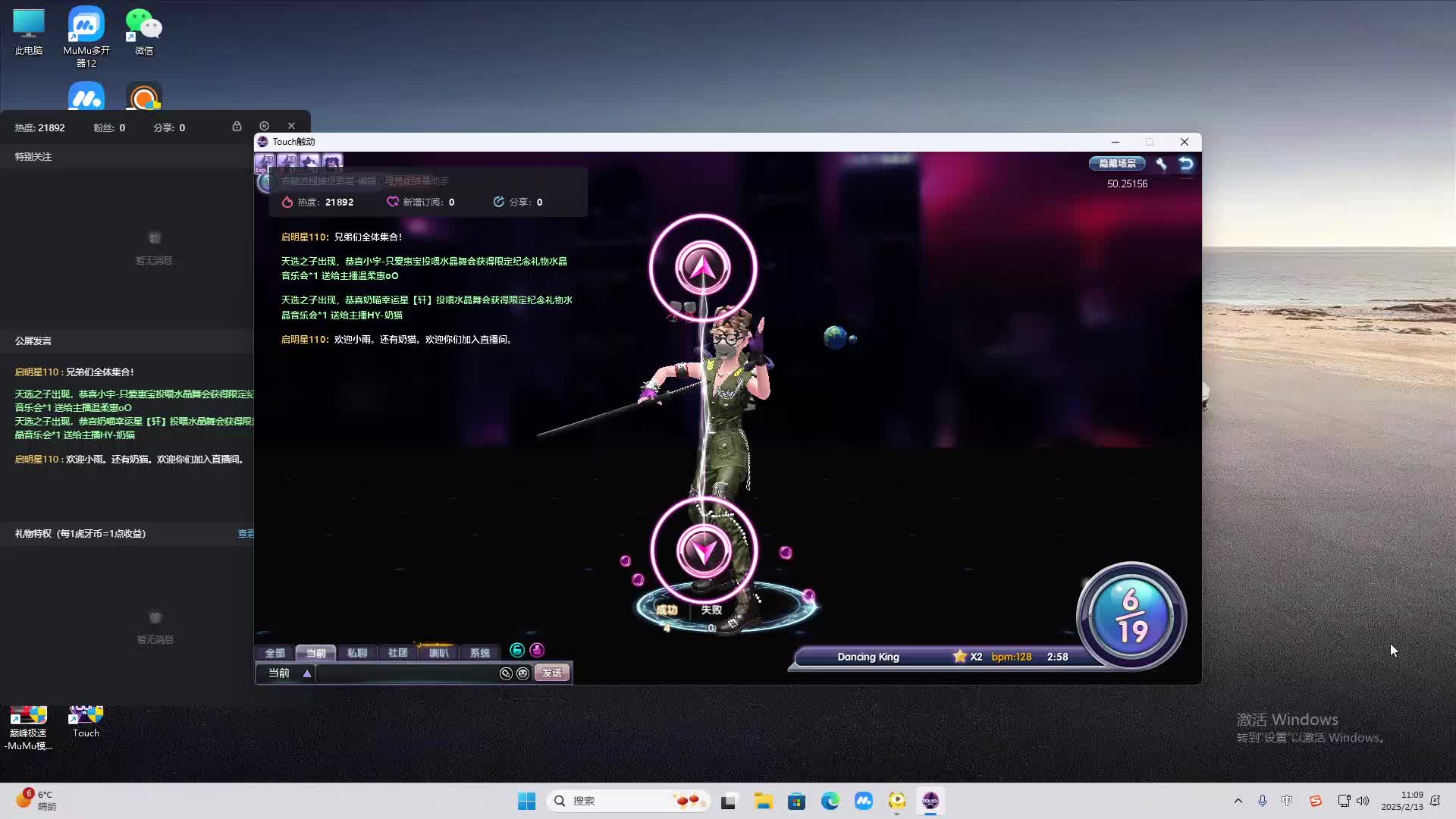The height and width of the screenshot is (819, 1456).
Task: Open the 当前 channel selector triangle
Action: coord(306,673)
